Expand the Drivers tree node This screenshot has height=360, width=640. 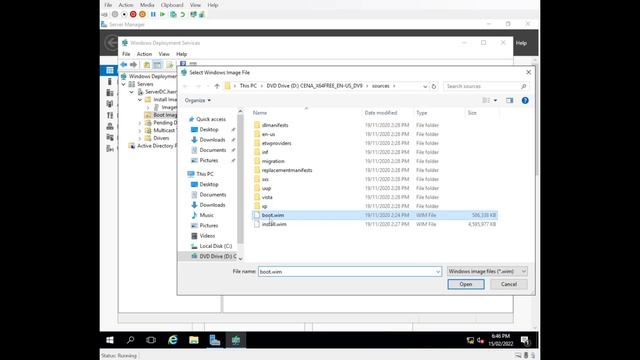coord(140,138)
